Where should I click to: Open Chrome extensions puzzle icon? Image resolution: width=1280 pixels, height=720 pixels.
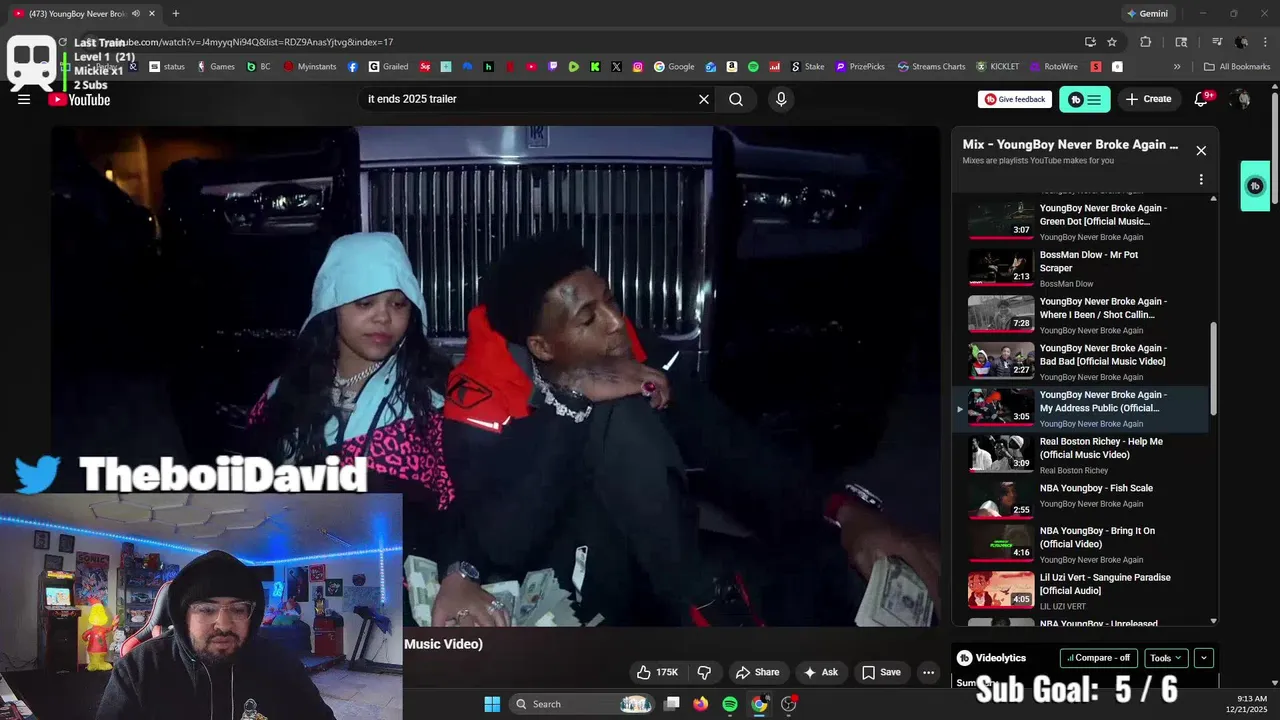point(1146,42)
